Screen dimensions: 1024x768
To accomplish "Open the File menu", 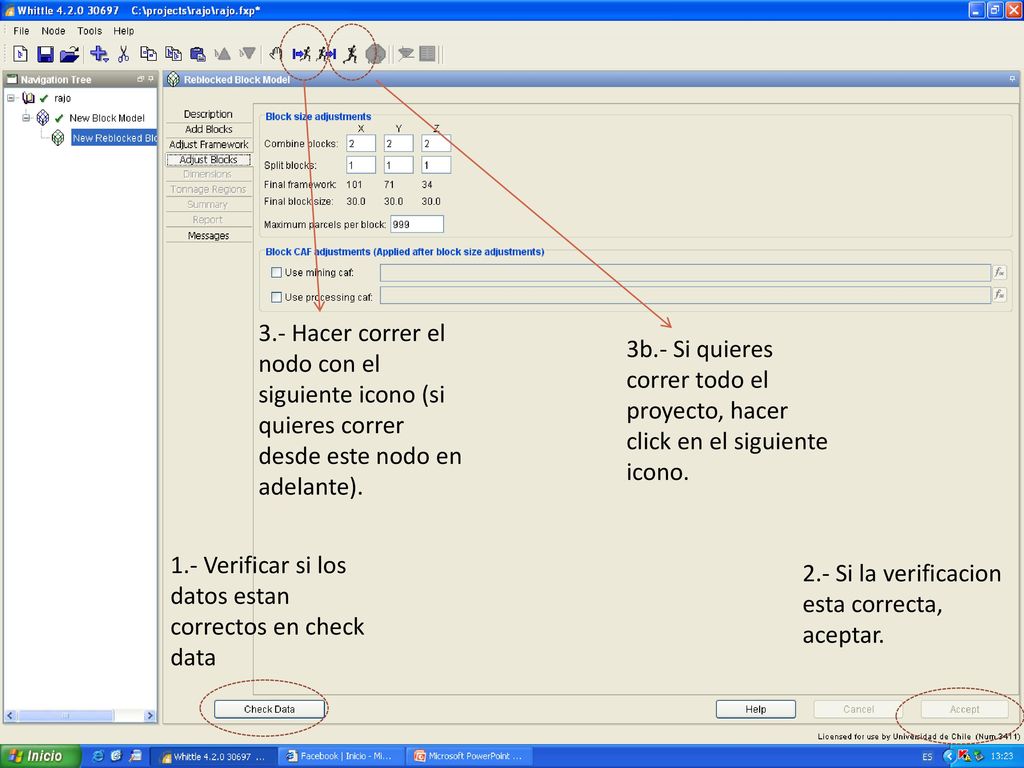I will click(x=22, y=31).
